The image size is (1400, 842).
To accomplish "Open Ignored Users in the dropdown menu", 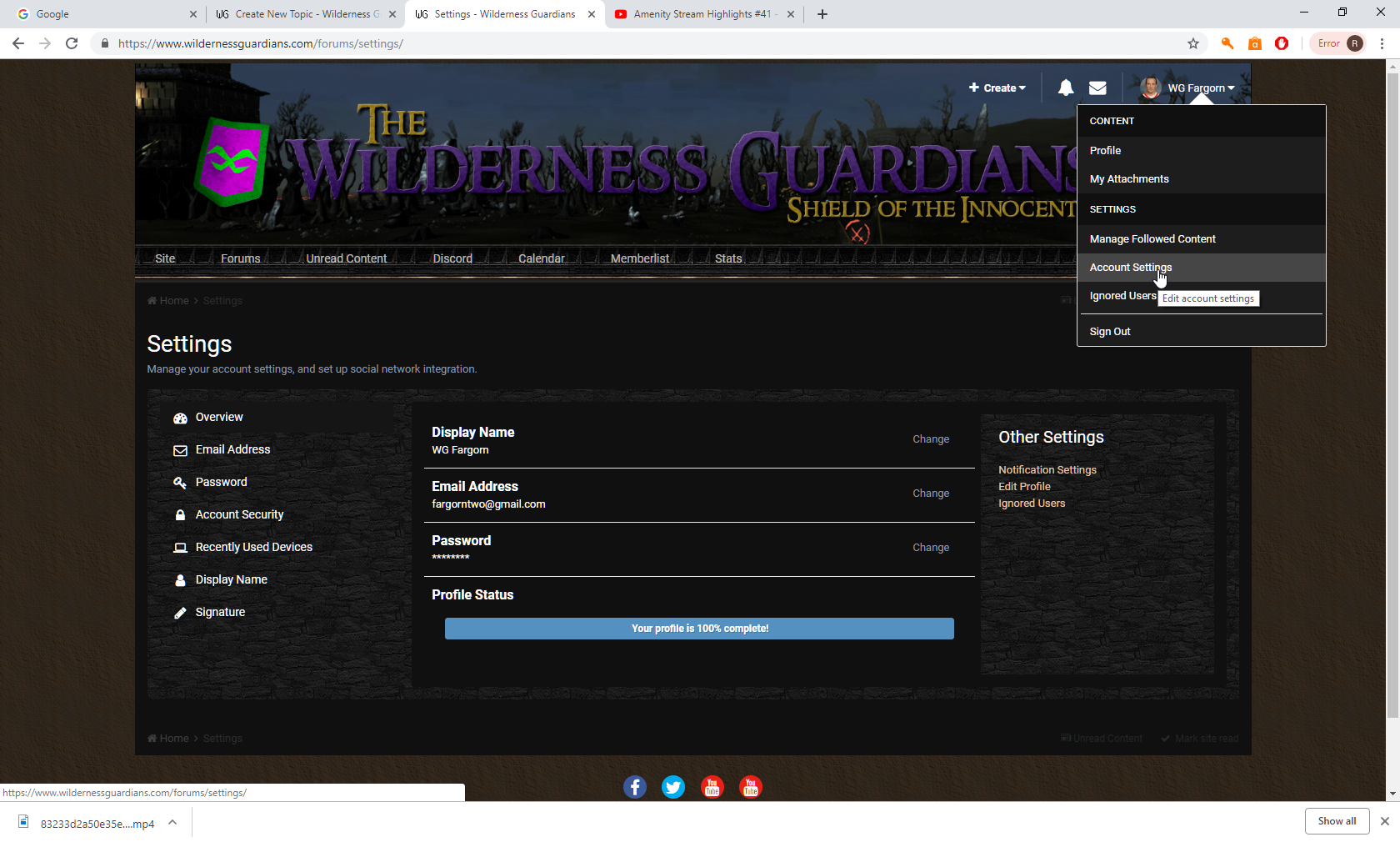I will pyautogui.click(x=1122, y=296).
